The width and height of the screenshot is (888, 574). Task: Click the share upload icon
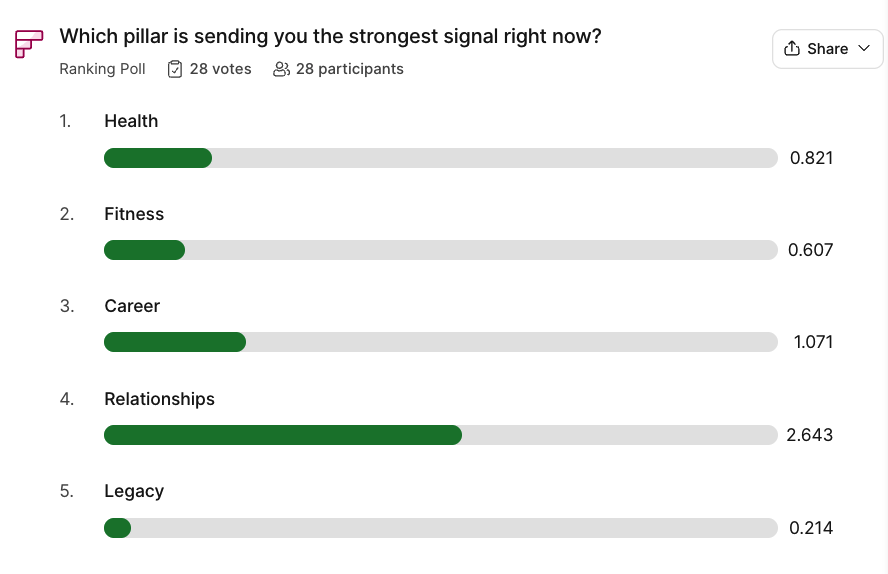coord(792,49)
